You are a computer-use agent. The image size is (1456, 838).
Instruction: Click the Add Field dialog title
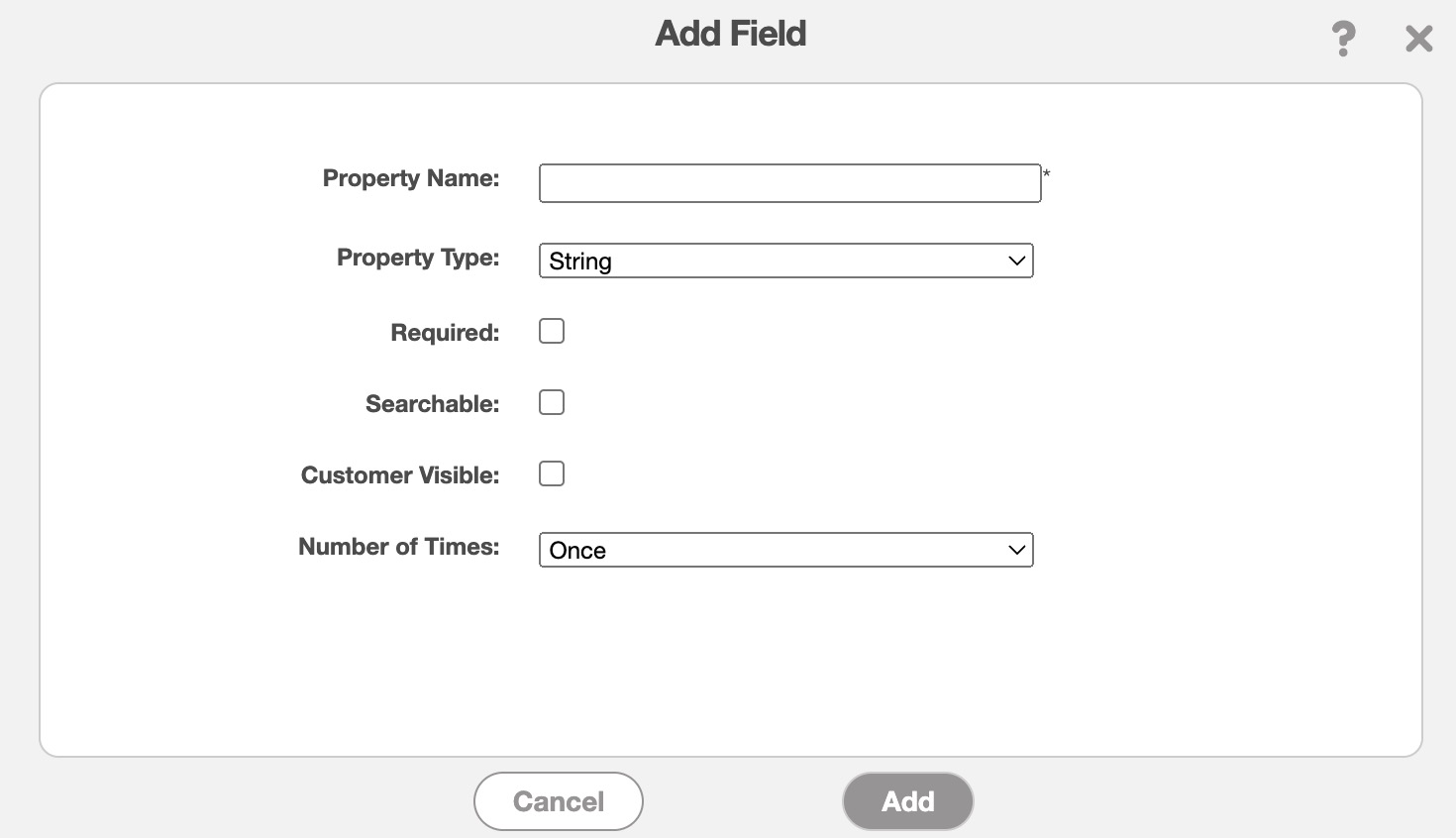pos(731,34)
